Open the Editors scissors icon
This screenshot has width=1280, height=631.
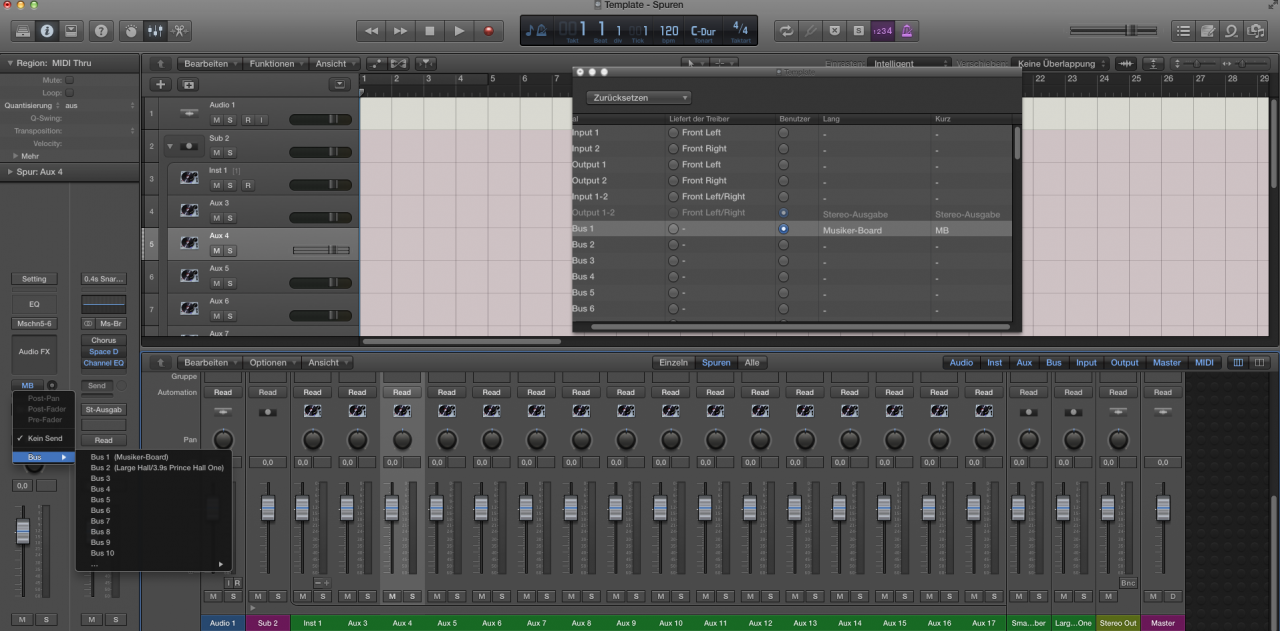[x=180, y=31]
